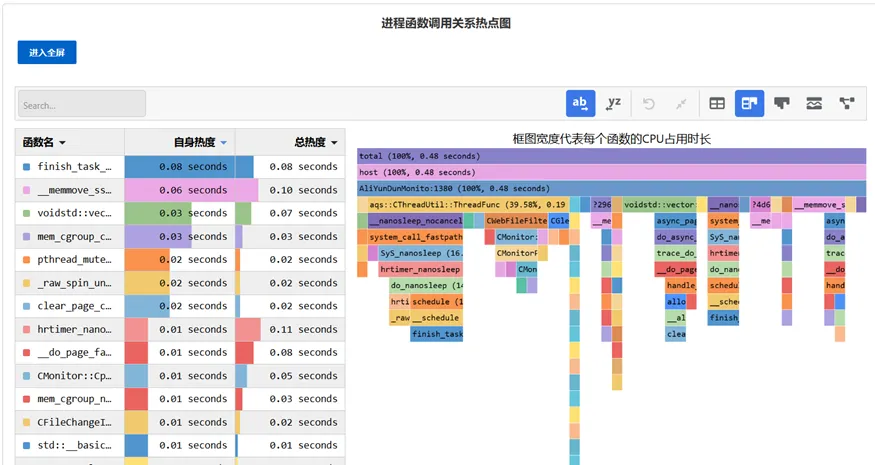Image resolution: width=875 pixels, height=465 pixels.
Task: Click the host (100%, 0.48 seconds) flame bar
Action: pos(612,172)
